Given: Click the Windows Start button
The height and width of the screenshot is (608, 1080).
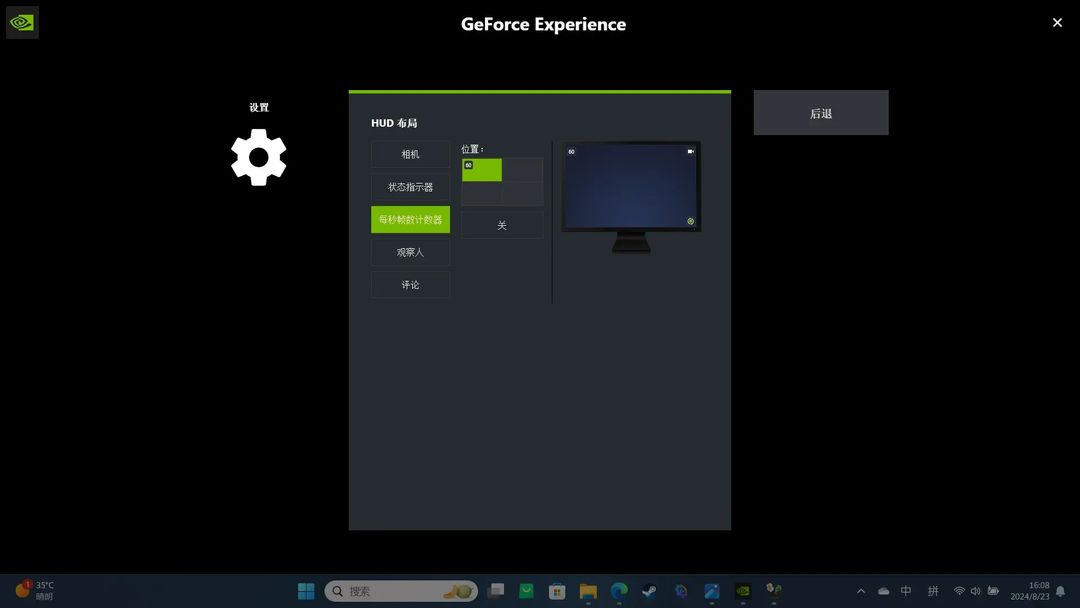Looking at the screenshot, I should 306,591.
